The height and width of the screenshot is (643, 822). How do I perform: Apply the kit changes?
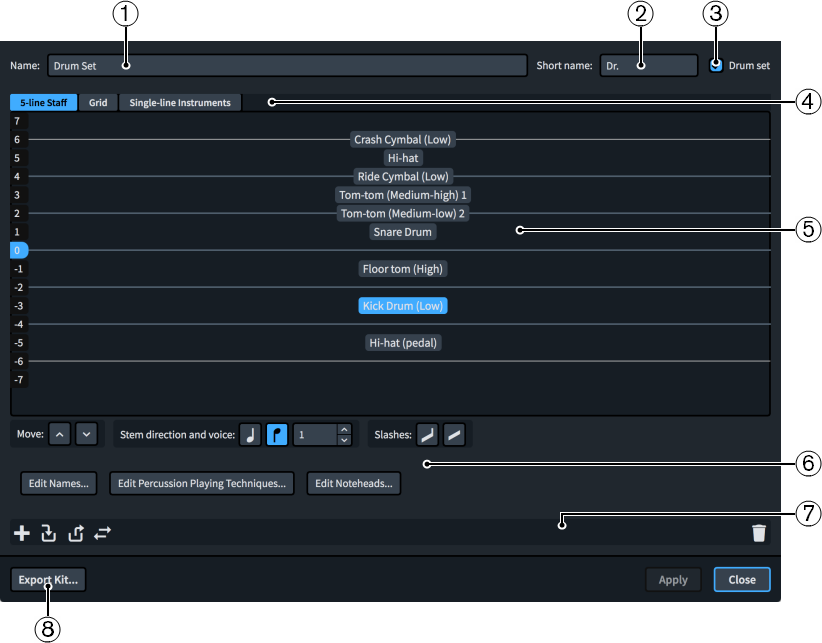[x=673, y=579]
